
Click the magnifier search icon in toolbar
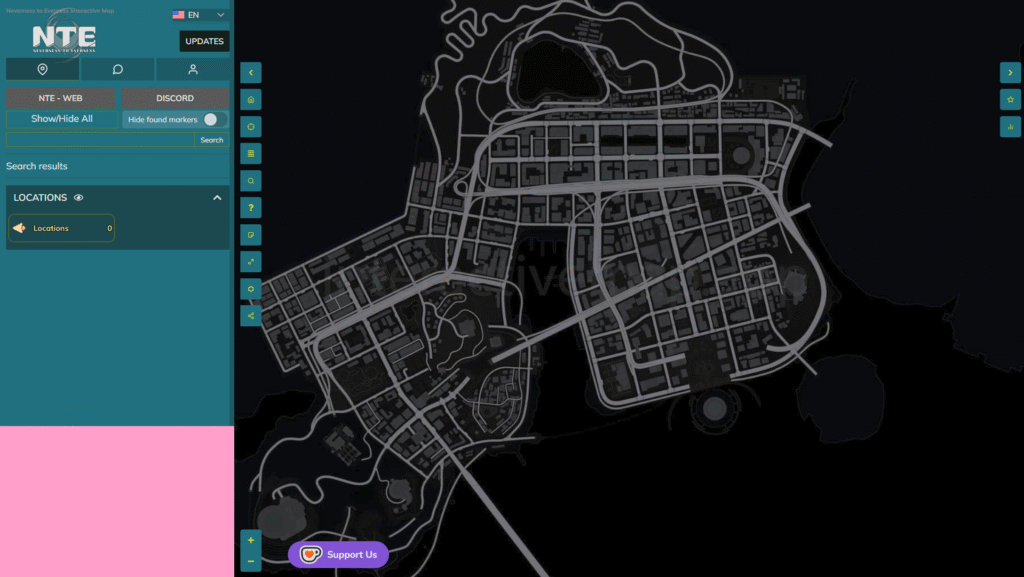point(251,181)
